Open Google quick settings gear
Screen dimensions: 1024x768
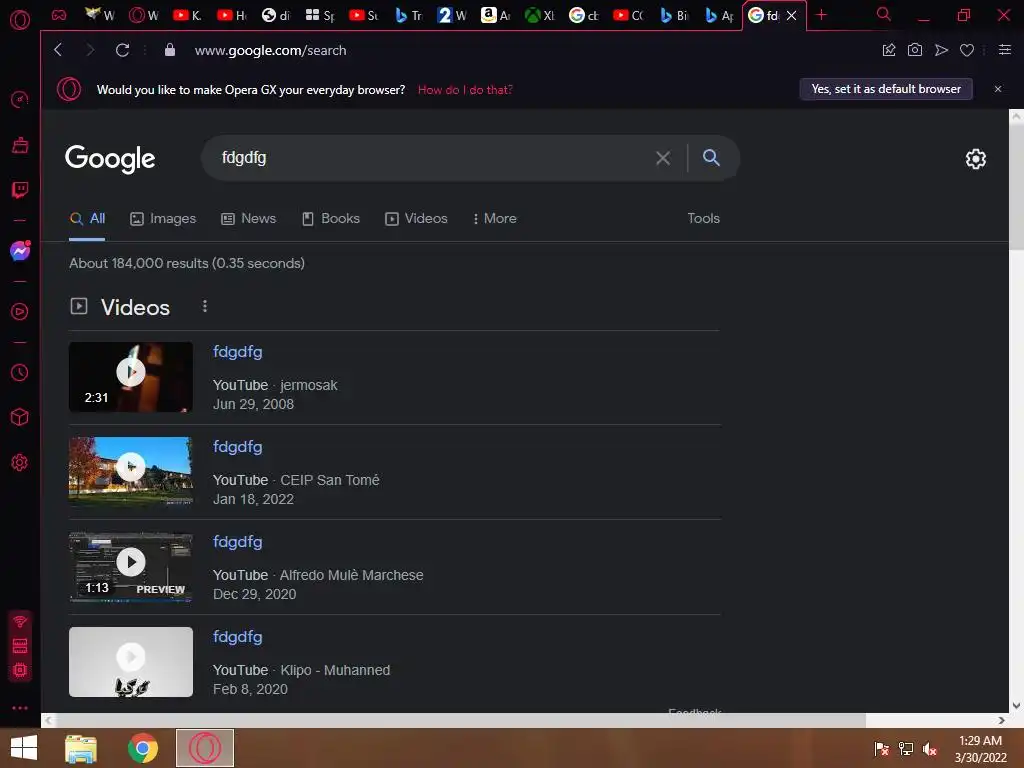(x=976, y=159)
